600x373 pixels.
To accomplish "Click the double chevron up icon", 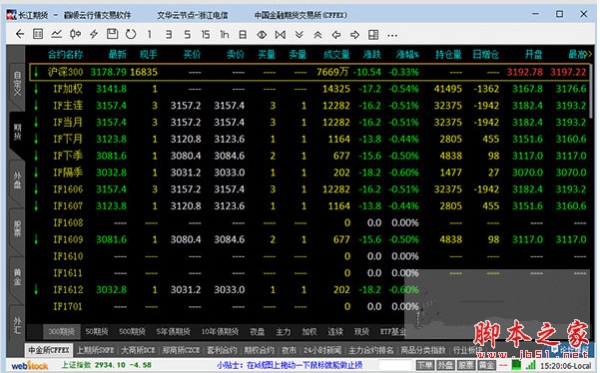I will (318, 35).
